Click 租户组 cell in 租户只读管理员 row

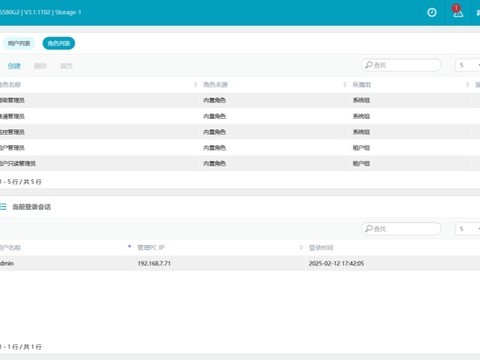[361, 163]
